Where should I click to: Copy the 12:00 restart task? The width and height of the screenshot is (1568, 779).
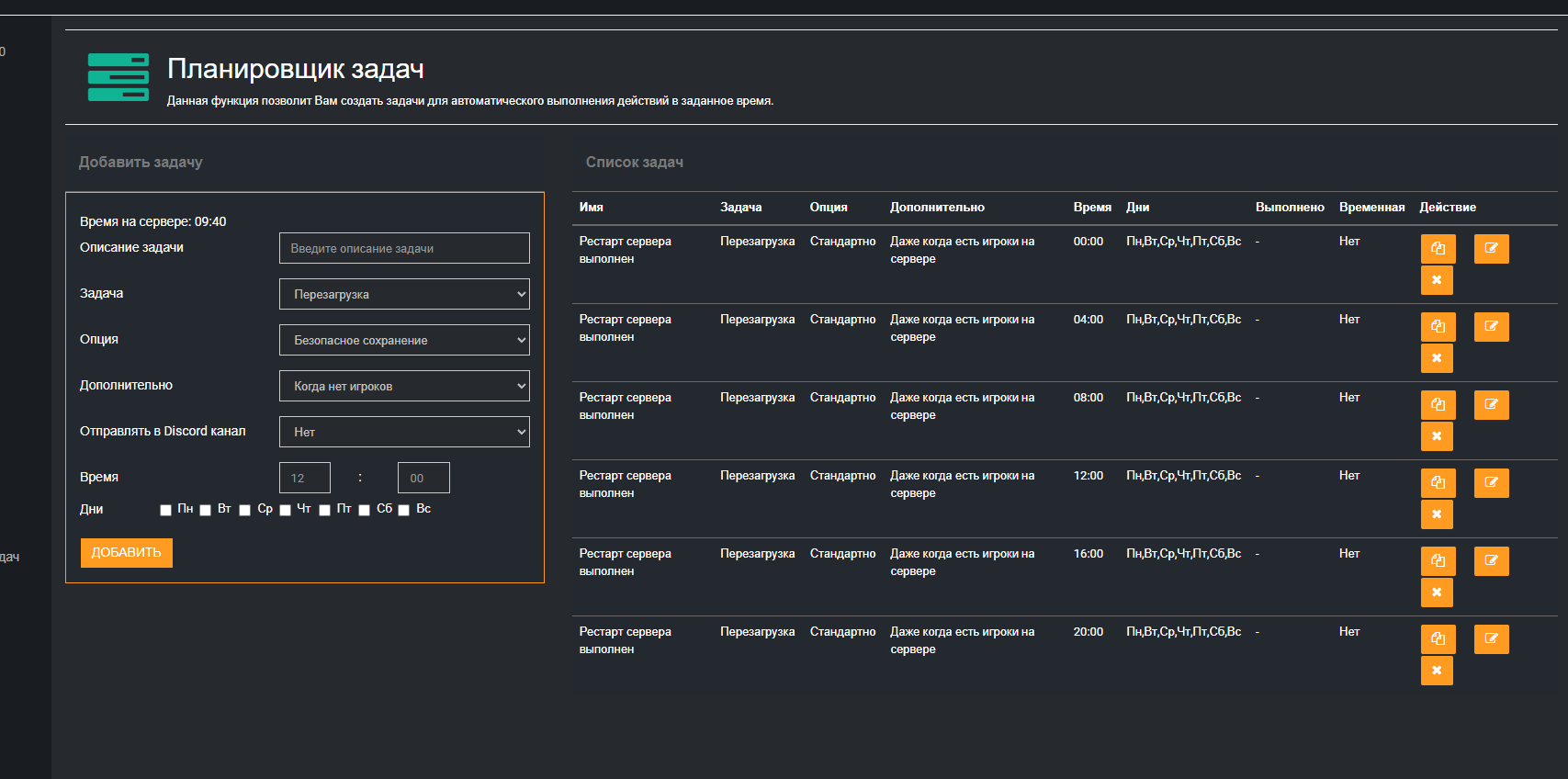point(1438,483)
